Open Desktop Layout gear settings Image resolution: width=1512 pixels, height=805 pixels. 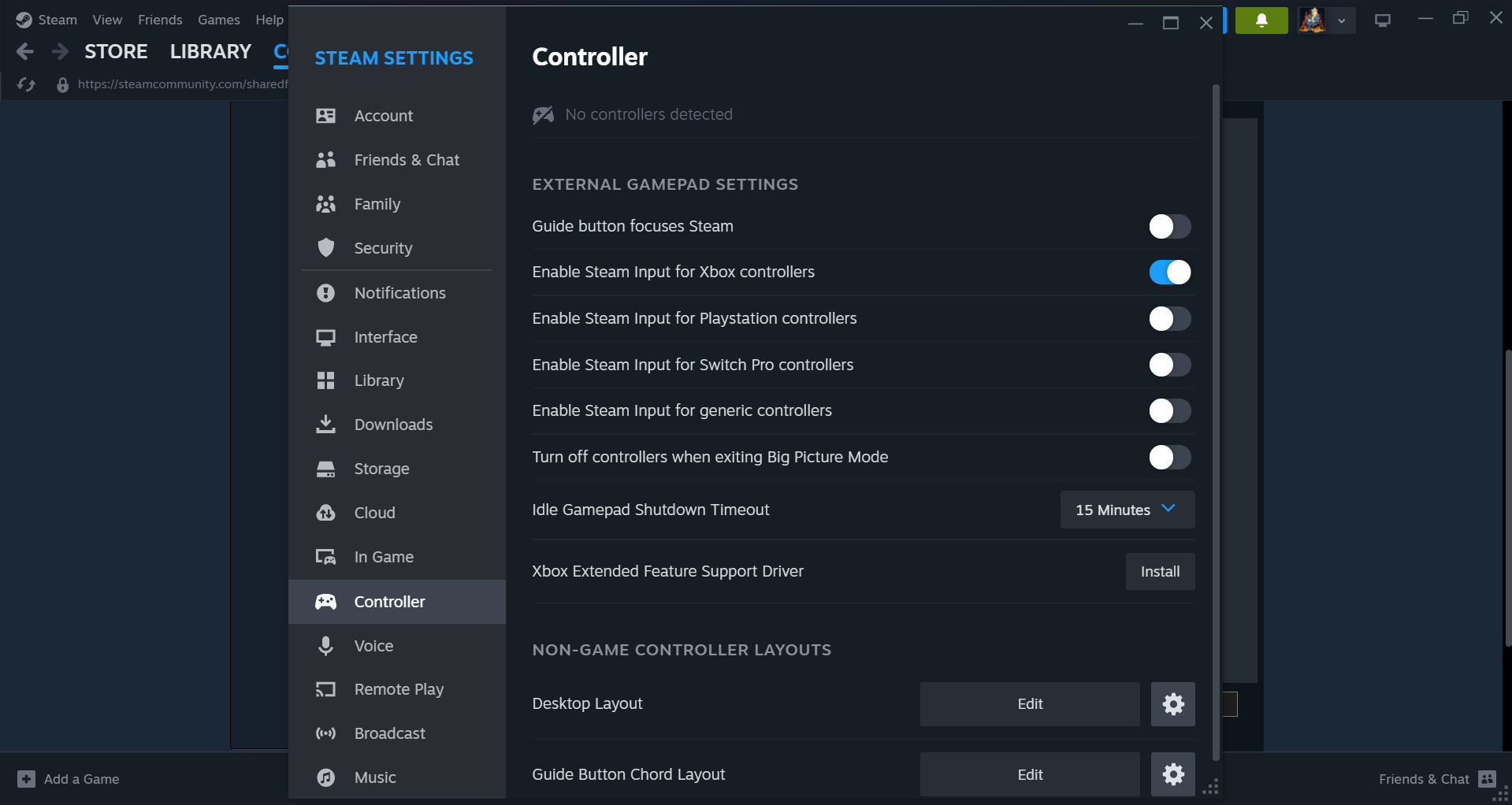(1172, 704)
